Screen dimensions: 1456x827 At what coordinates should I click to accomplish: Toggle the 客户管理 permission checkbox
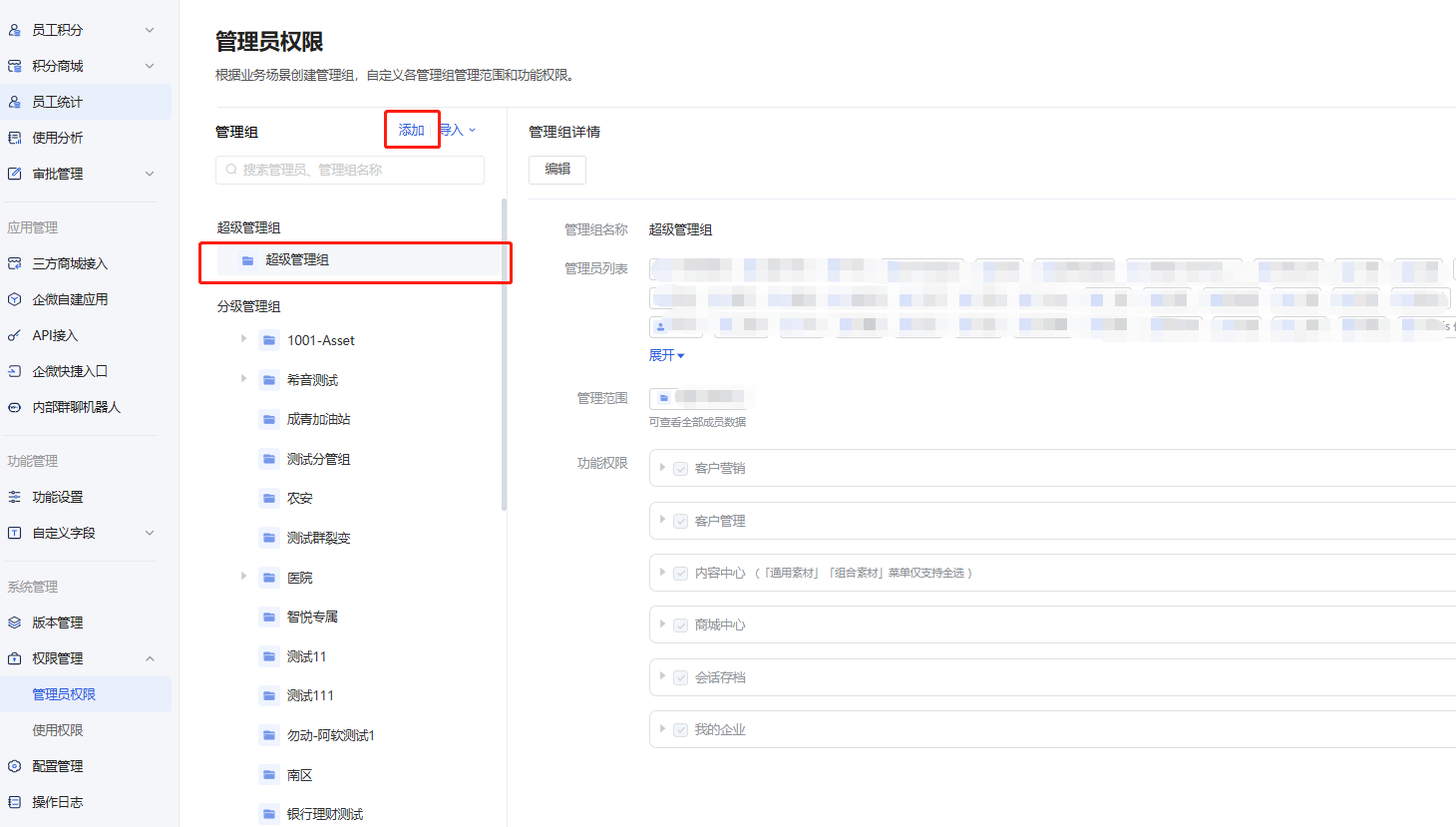pos(681,522)
